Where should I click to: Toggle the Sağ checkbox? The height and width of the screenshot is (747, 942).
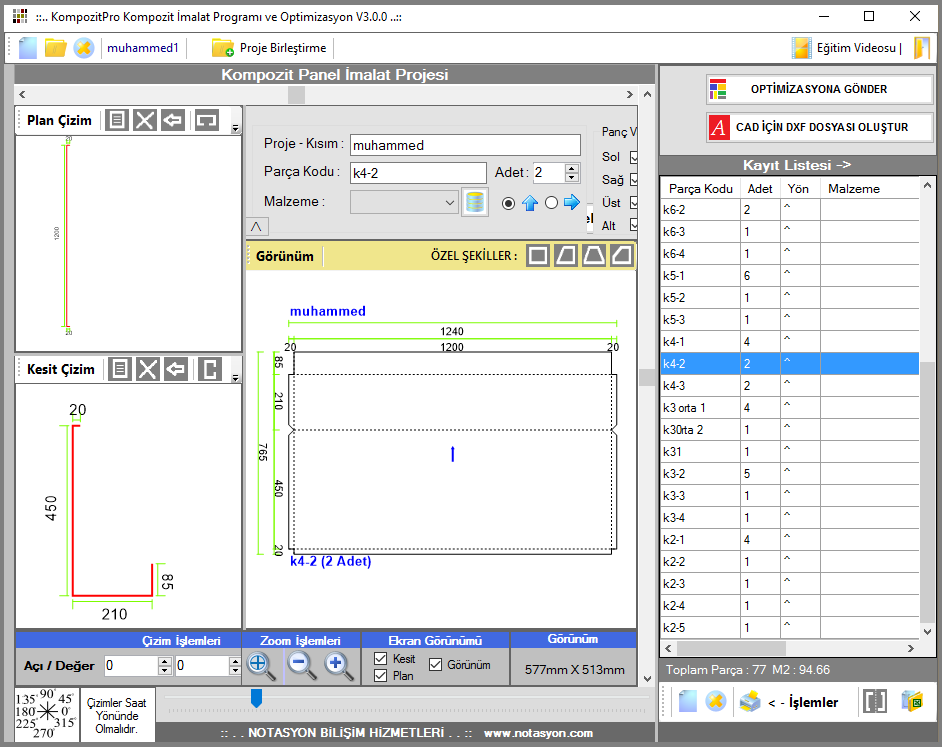click(633, 180)
